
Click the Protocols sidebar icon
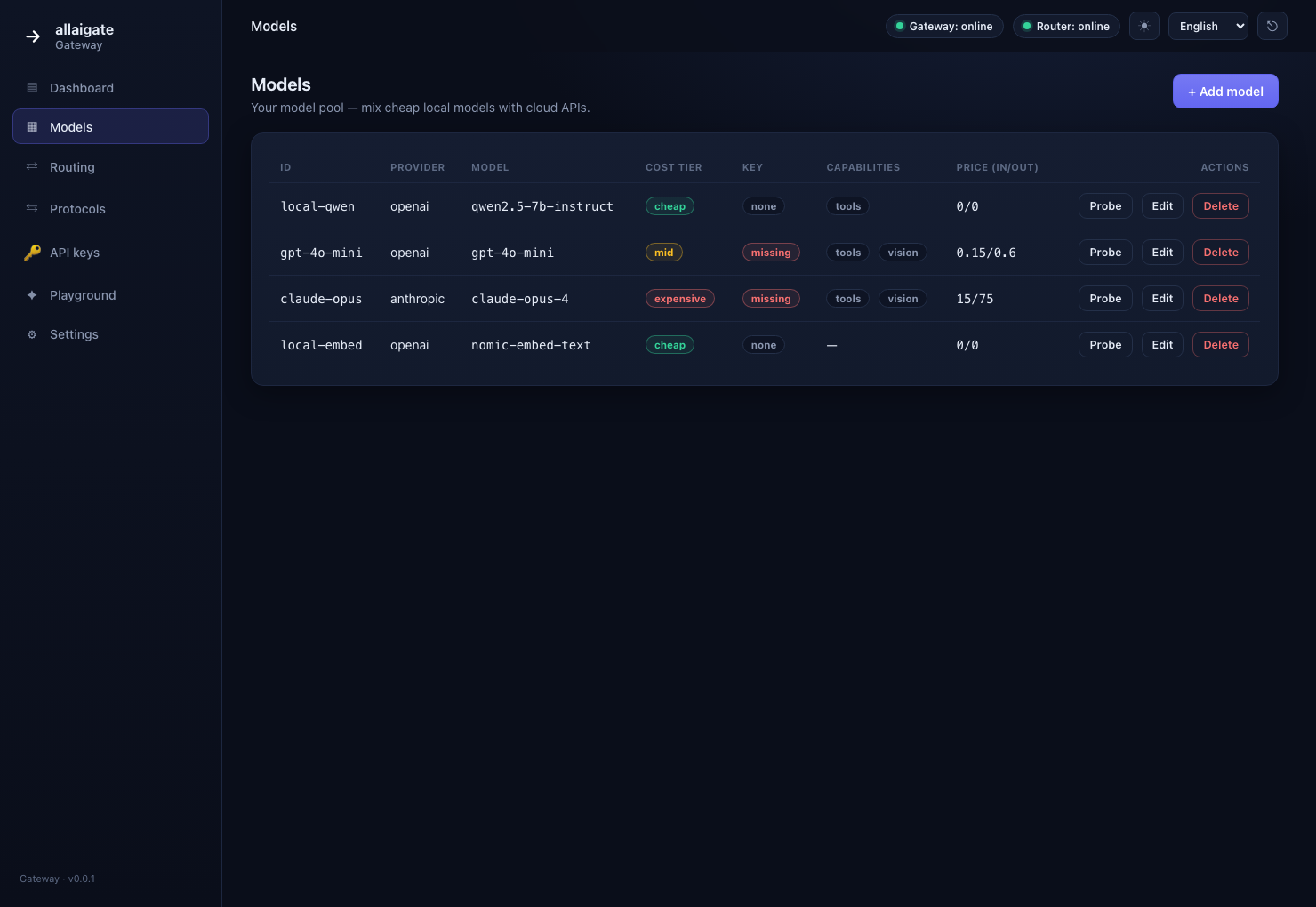click(x=32, y=208)
